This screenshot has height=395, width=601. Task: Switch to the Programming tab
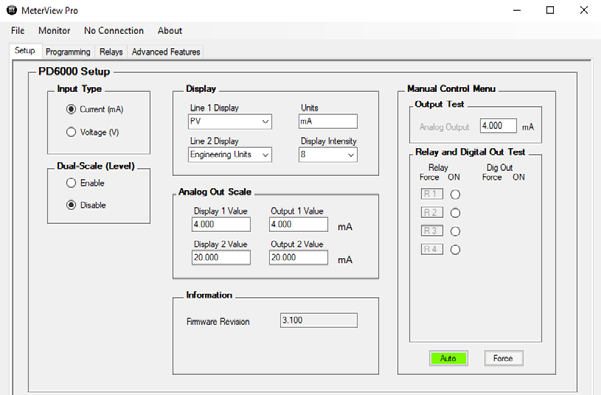[x=68, y=52]
